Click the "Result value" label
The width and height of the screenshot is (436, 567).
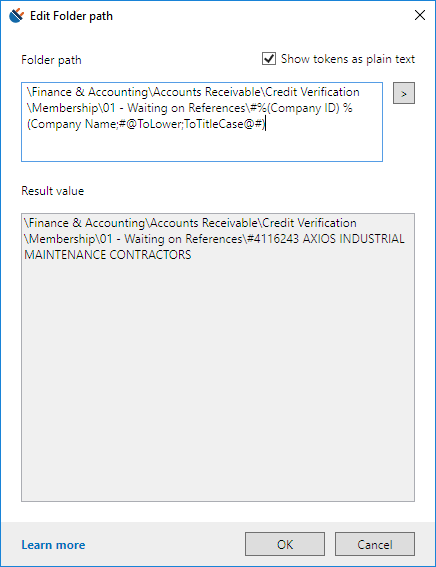[53, 191]
